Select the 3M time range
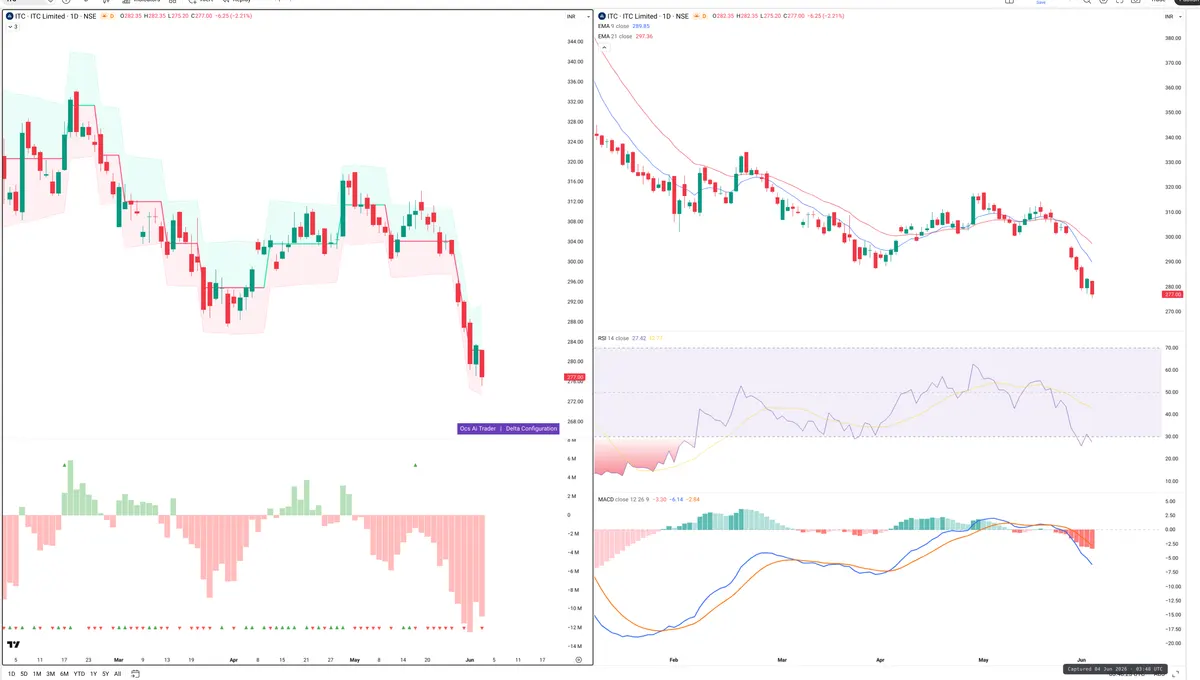The image size is (1200, 680). [x=50, y=674]
